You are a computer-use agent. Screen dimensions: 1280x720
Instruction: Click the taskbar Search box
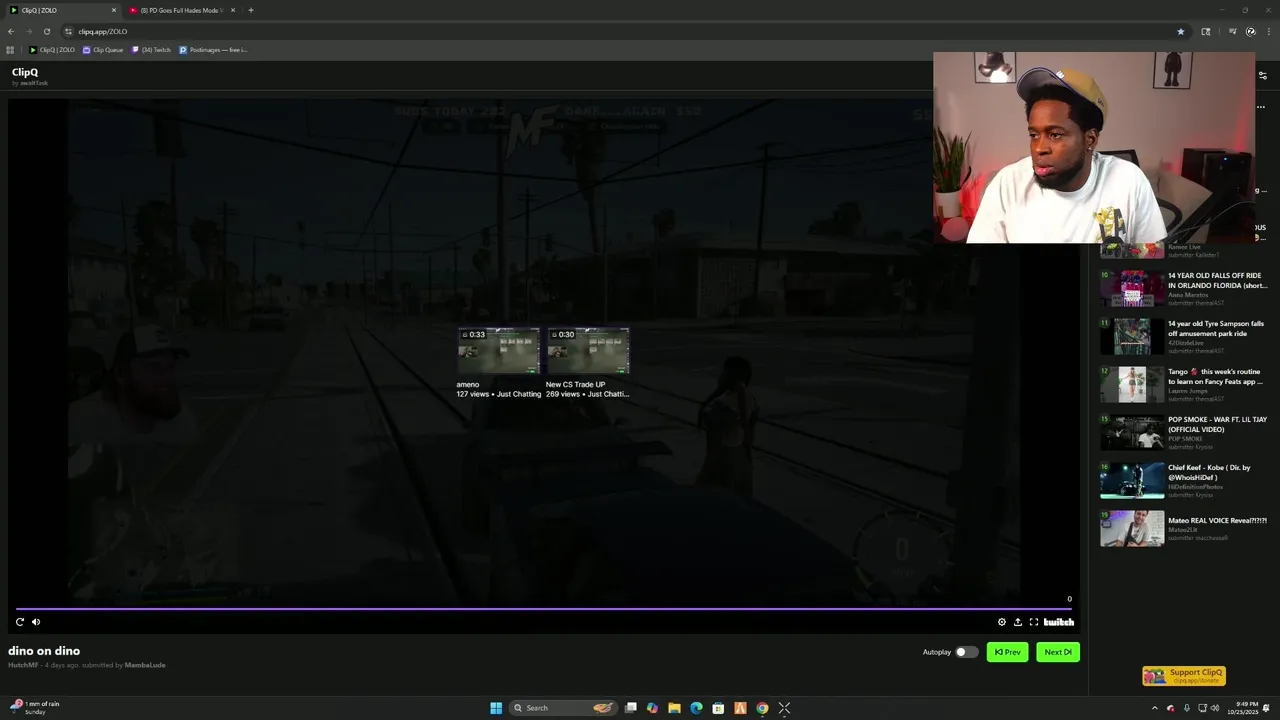pos(563,708)
